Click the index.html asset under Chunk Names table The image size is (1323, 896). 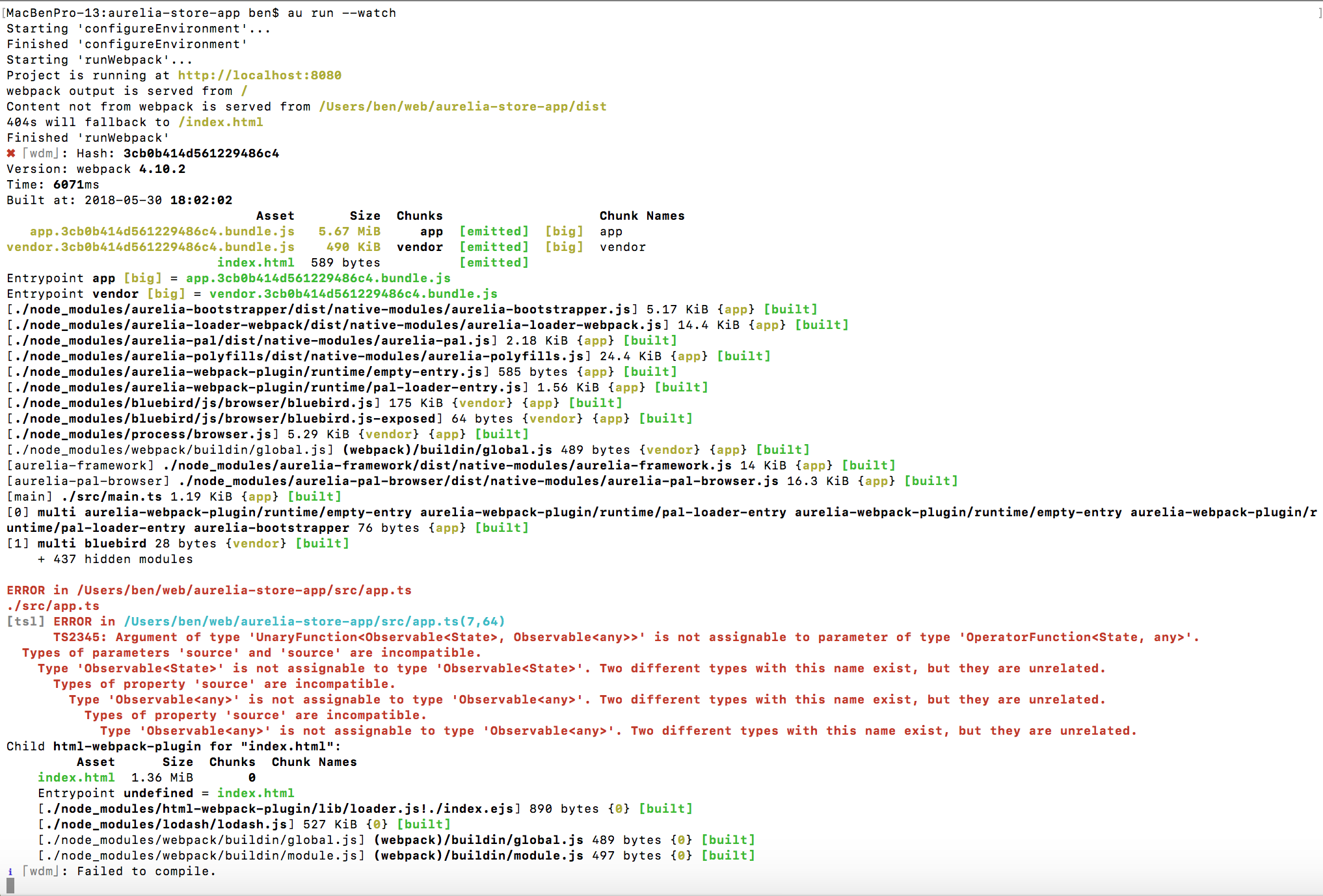pyautogui.click(x=257, y=262)
